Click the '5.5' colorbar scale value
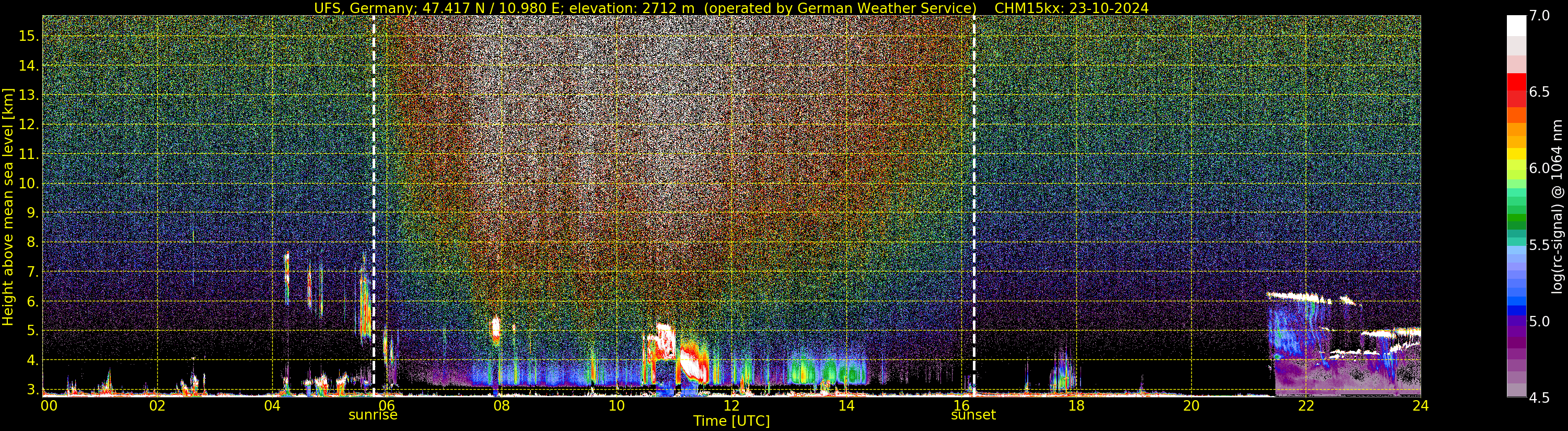Viewport: 1568px width, 431px height. click(1539, 245)
